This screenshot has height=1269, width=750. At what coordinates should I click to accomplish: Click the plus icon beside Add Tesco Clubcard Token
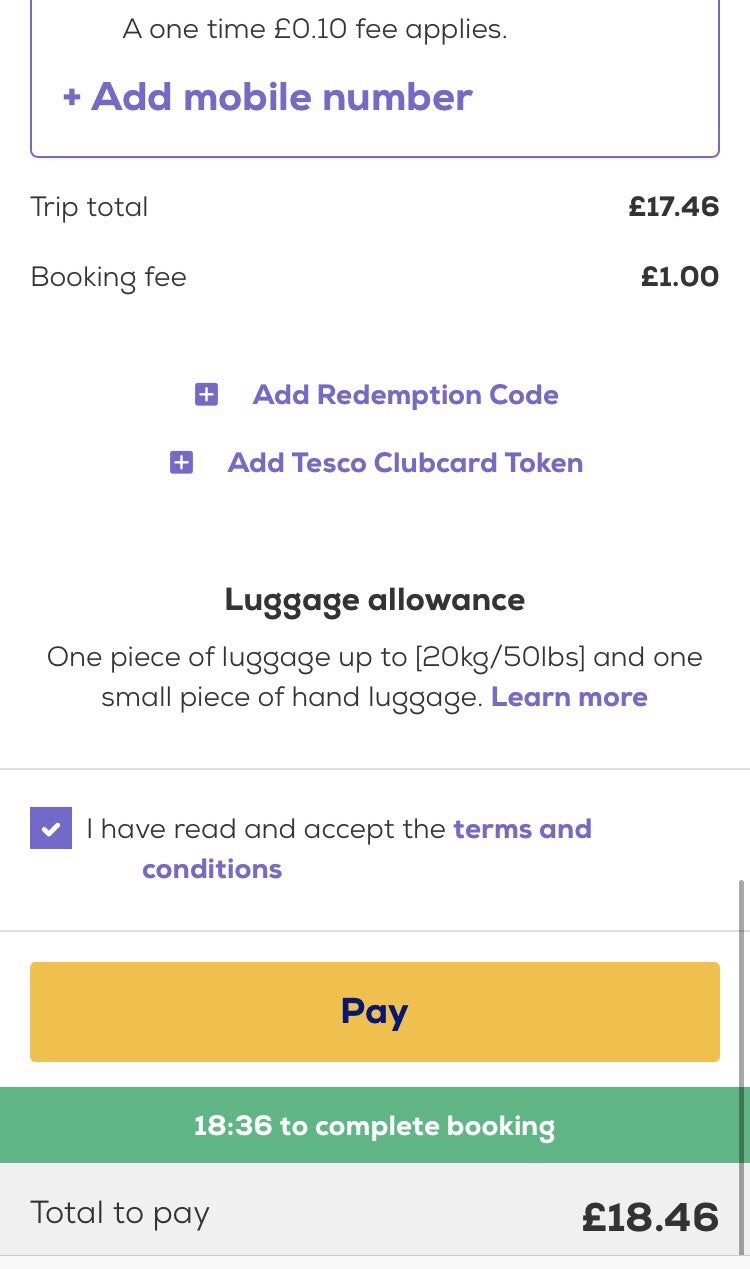point(181,463)
